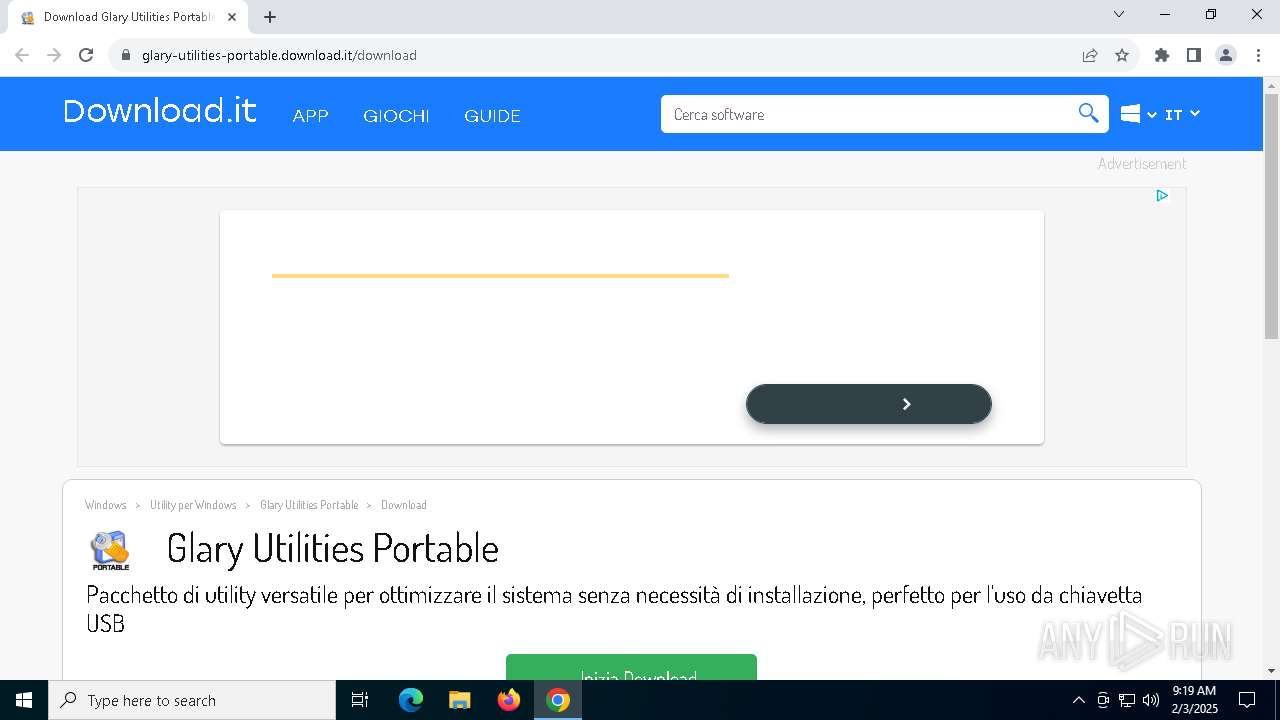Expand the IT language dropdown
Image resolution: width=1280 pixels, height=720 pixels.
1182,114
